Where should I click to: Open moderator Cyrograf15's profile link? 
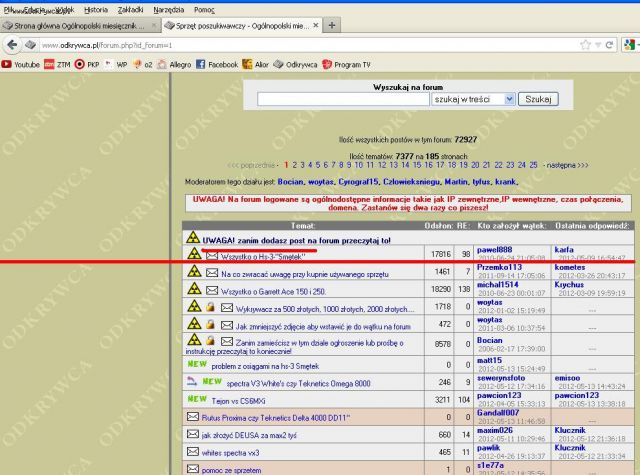[x=359, y=182]
